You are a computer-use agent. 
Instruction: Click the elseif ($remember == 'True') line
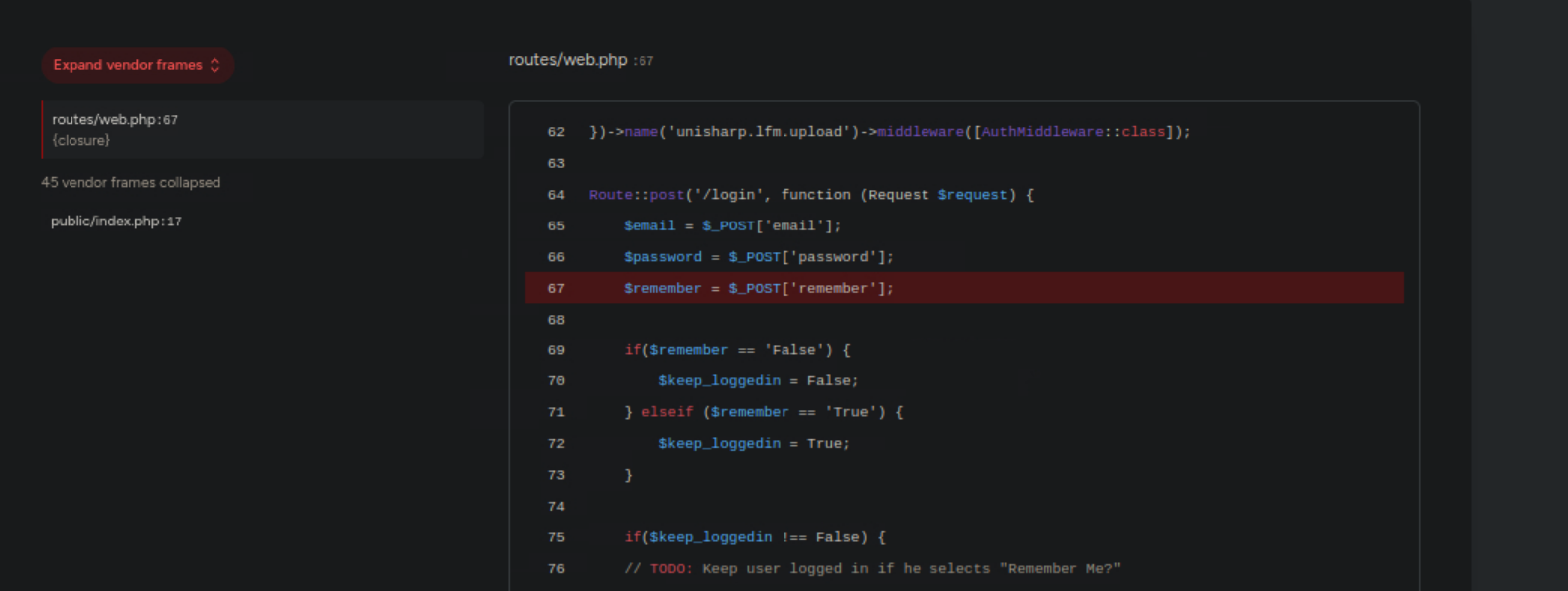point(763,412)
